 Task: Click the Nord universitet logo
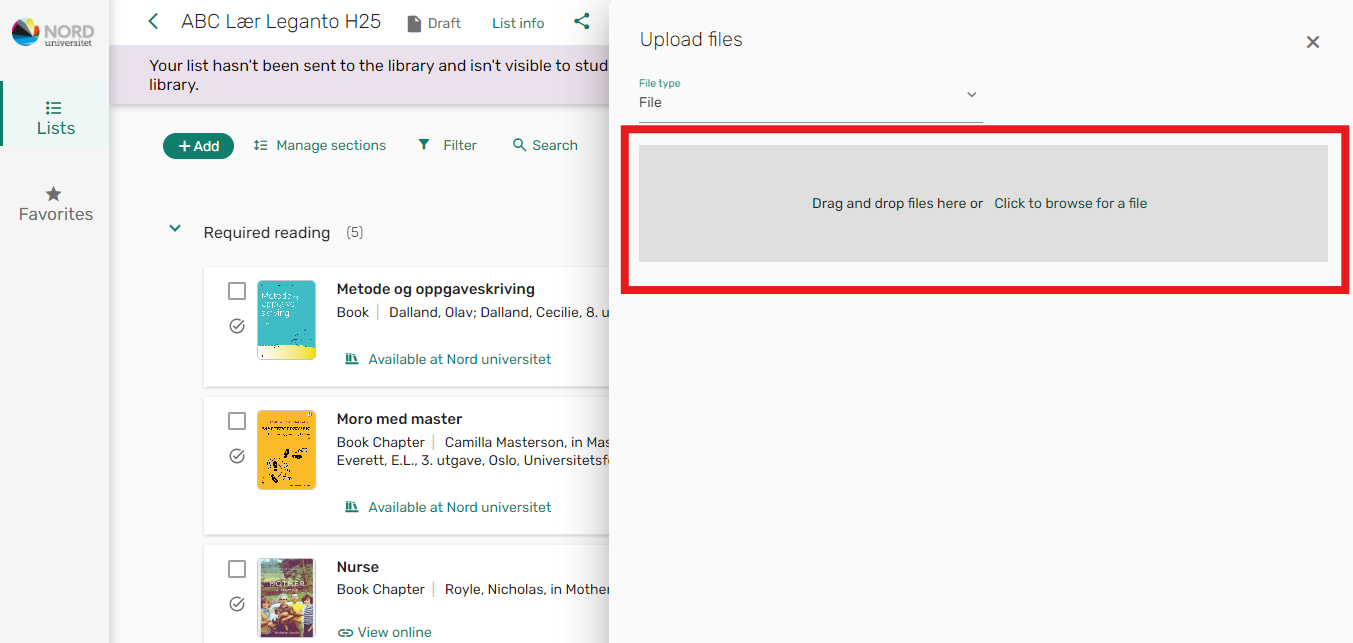pyautogui.click(x=53, y=32)
